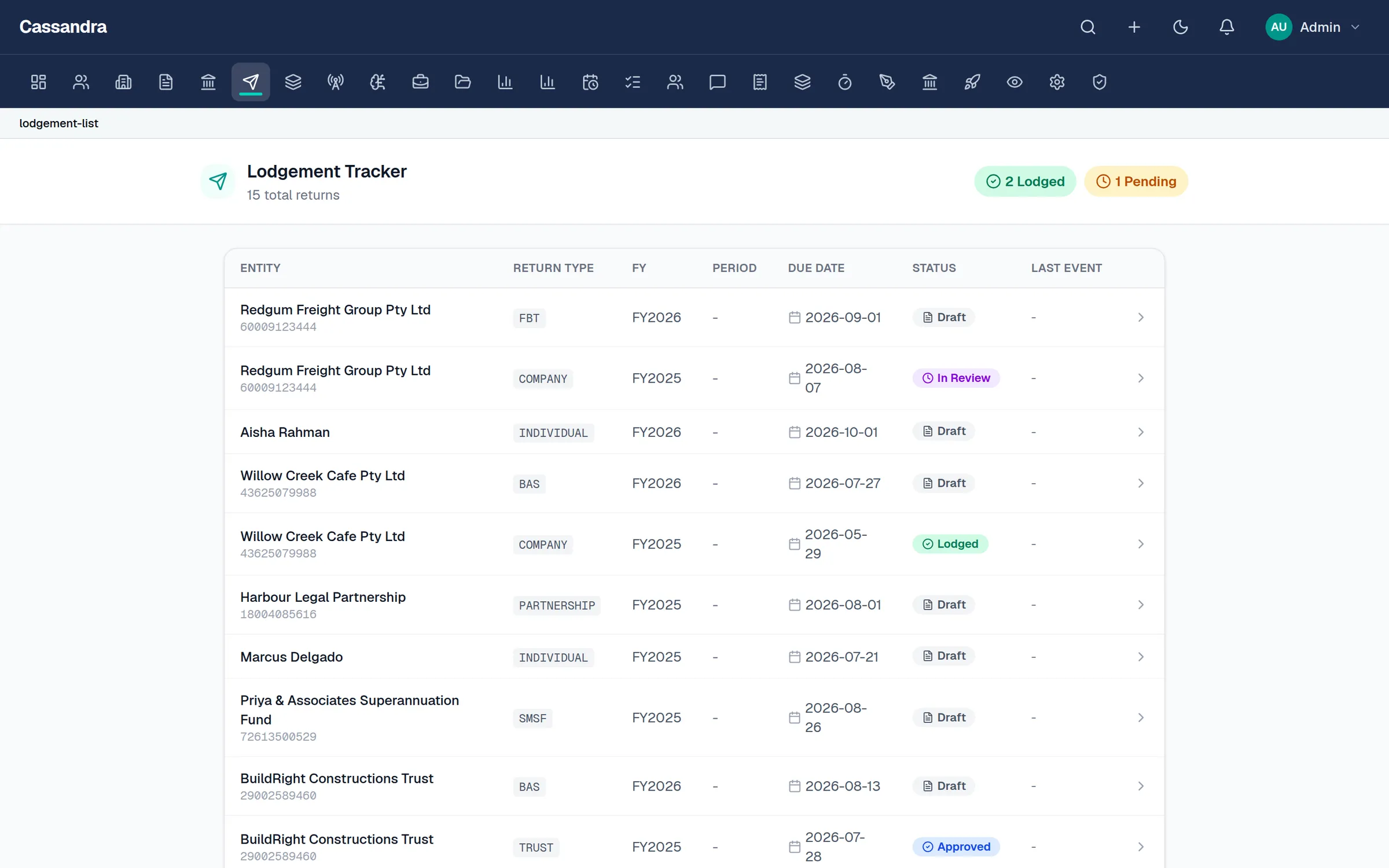
Task: Click the LAST EVENT column header
Action: (x=1067, y=268)
